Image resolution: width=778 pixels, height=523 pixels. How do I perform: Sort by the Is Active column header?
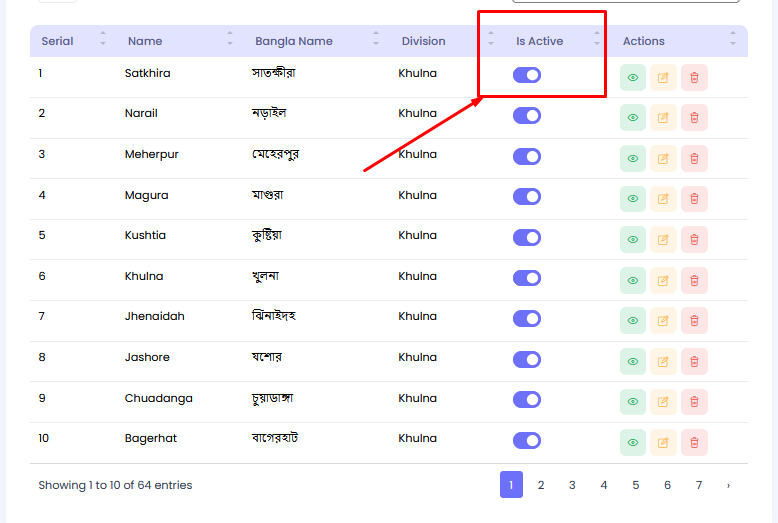pos(539,41)
